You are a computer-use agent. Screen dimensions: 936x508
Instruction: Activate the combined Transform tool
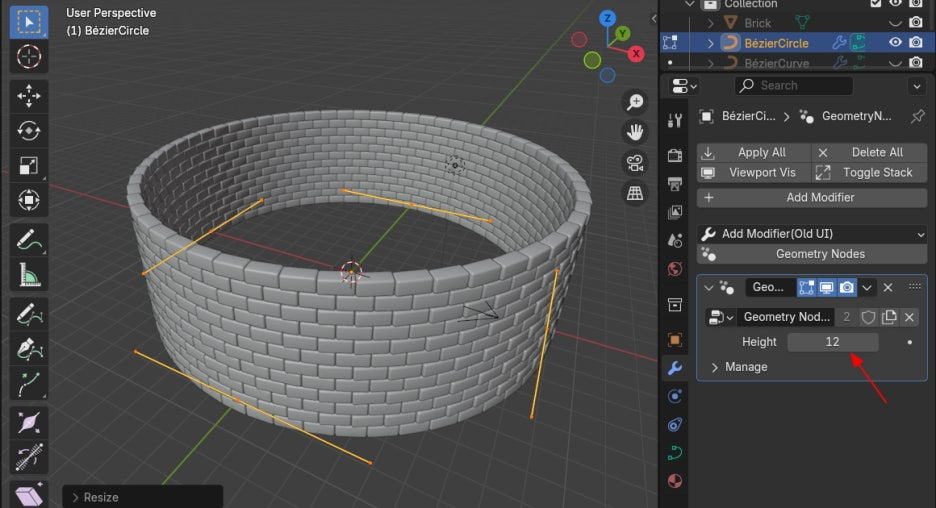[29, 200]
